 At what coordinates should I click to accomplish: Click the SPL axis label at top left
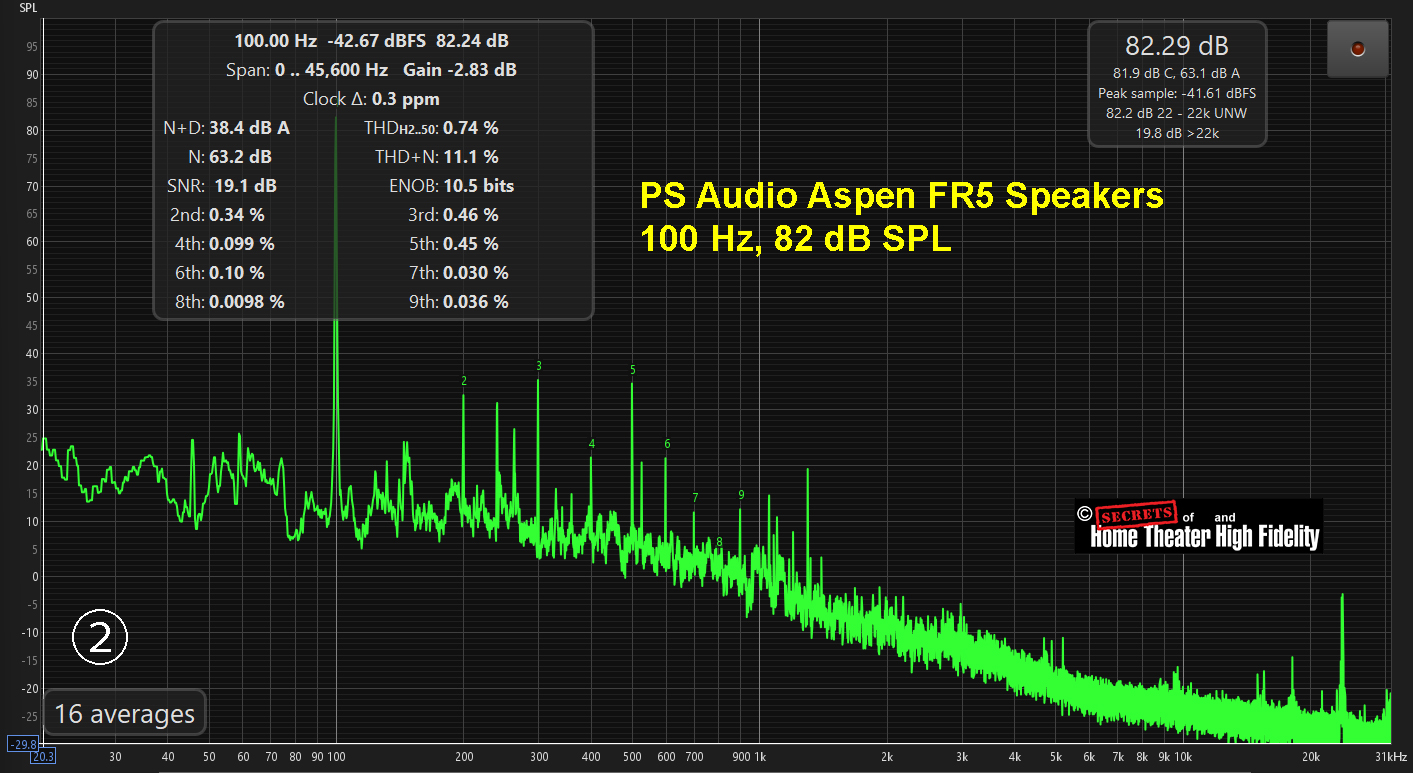coord(28,7)
